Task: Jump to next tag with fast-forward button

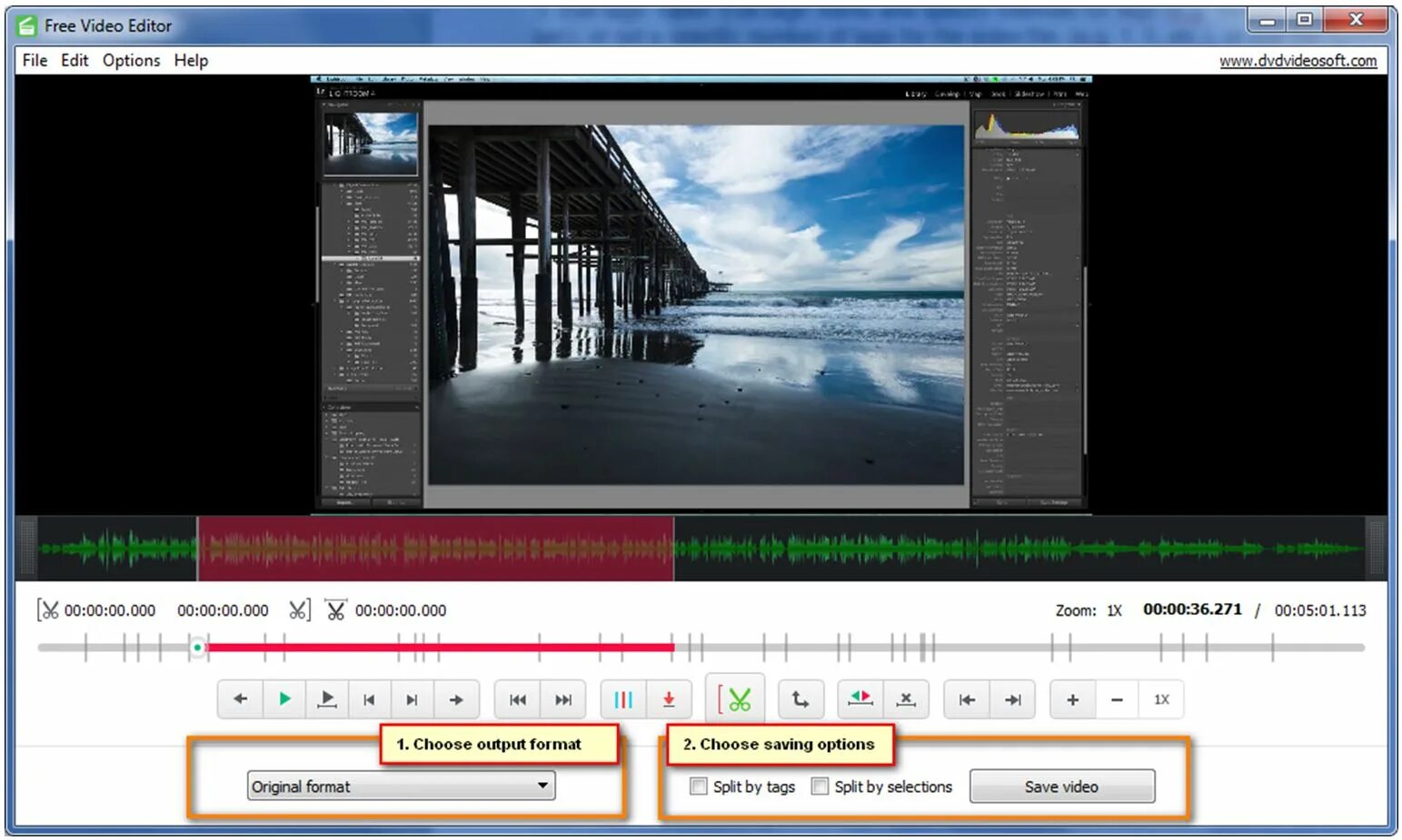Action: point(563,699)
